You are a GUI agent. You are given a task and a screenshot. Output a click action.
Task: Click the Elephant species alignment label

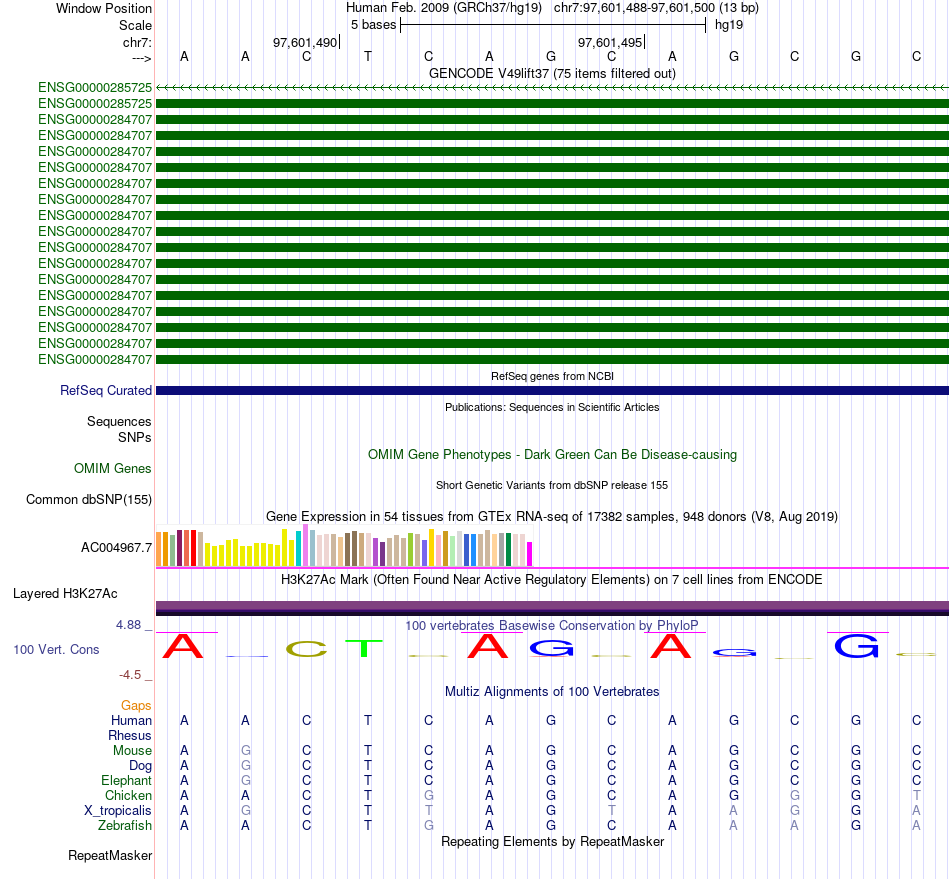(x=127, y=780)
